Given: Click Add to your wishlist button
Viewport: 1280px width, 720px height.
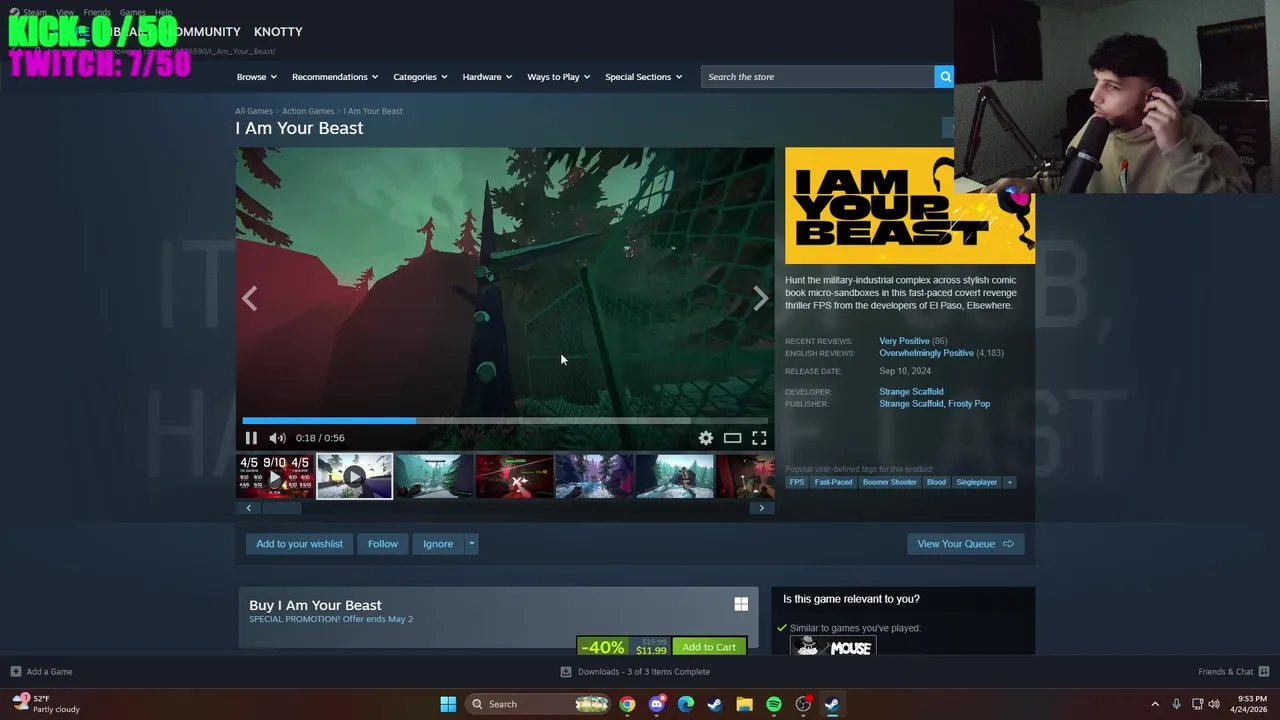Looking at the screenshot, I should (299, 544).
